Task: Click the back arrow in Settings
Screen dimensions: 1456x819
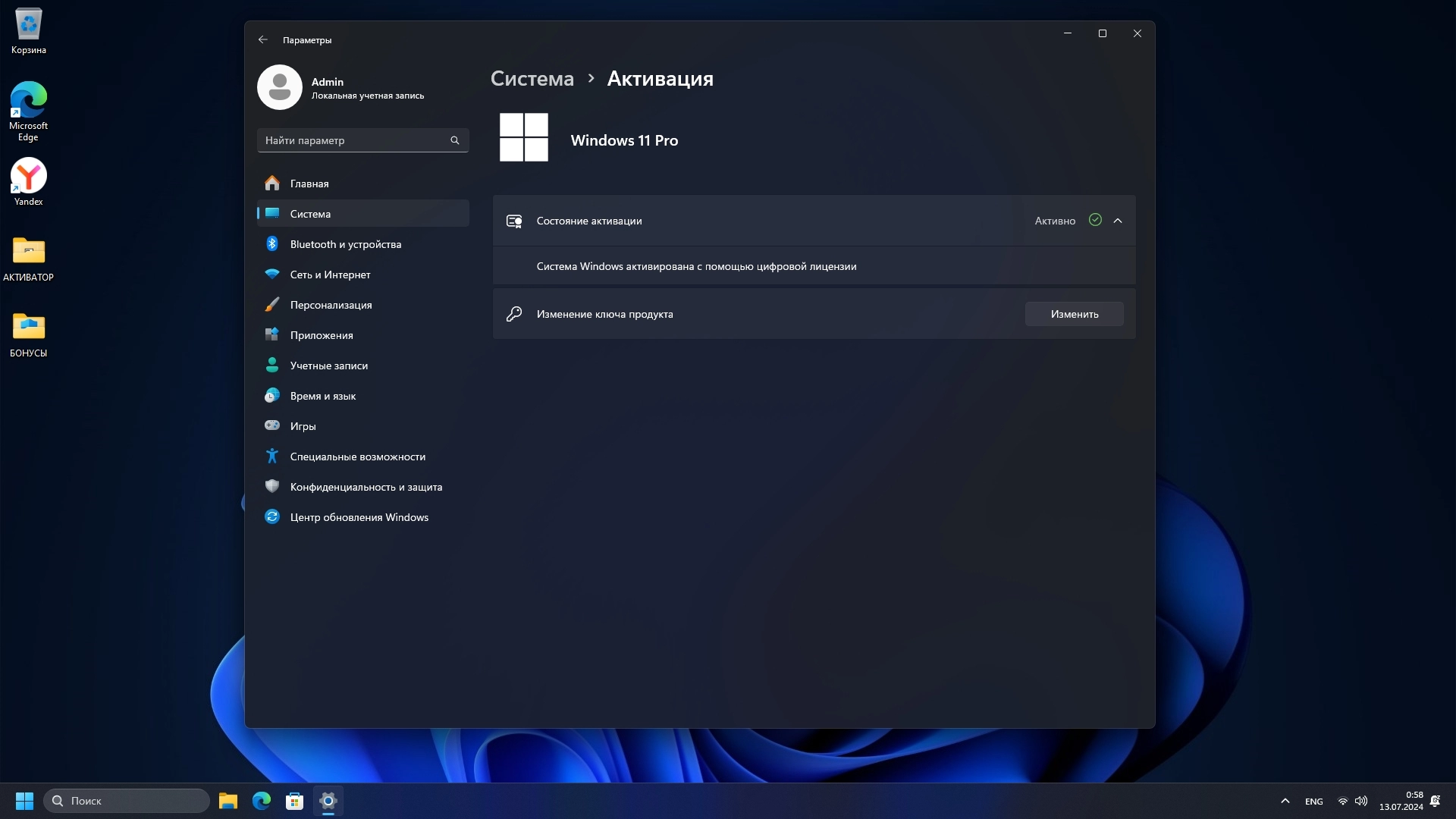Action: (x=262, y=39)
